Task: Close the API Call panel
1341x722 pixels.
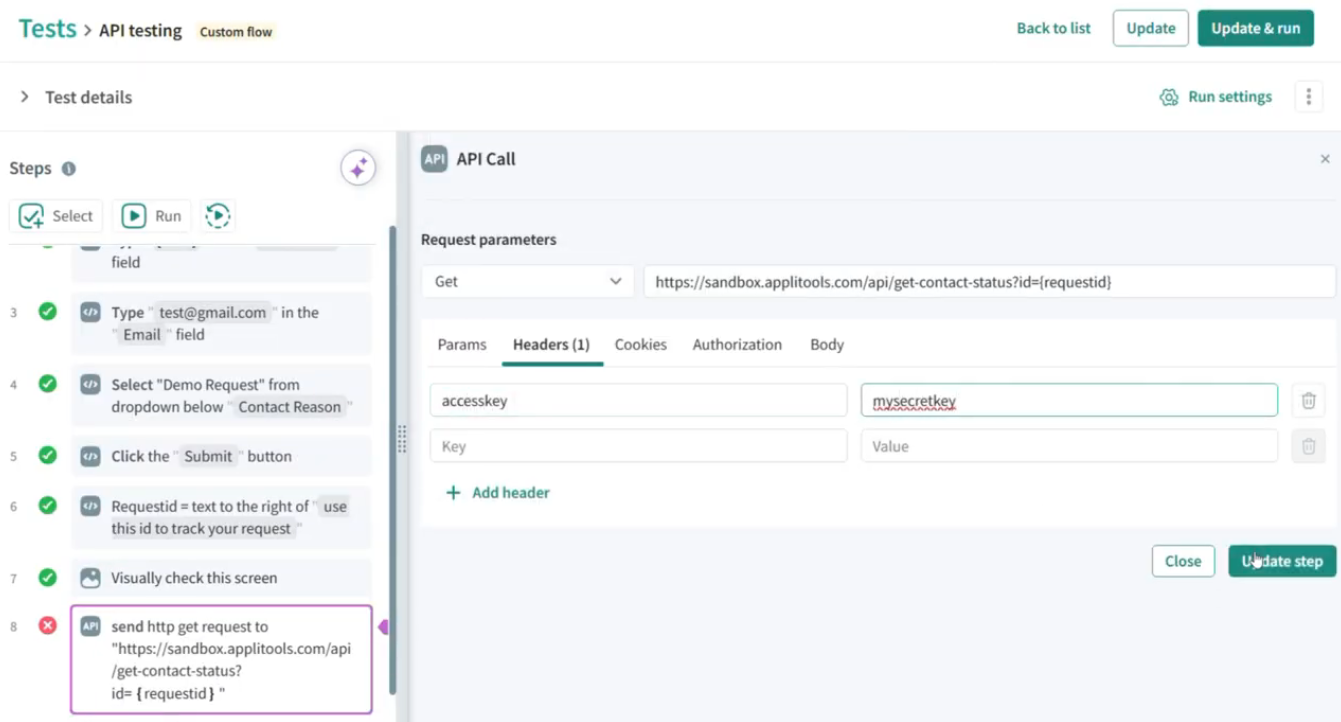Action: (x=1325, y=158)
